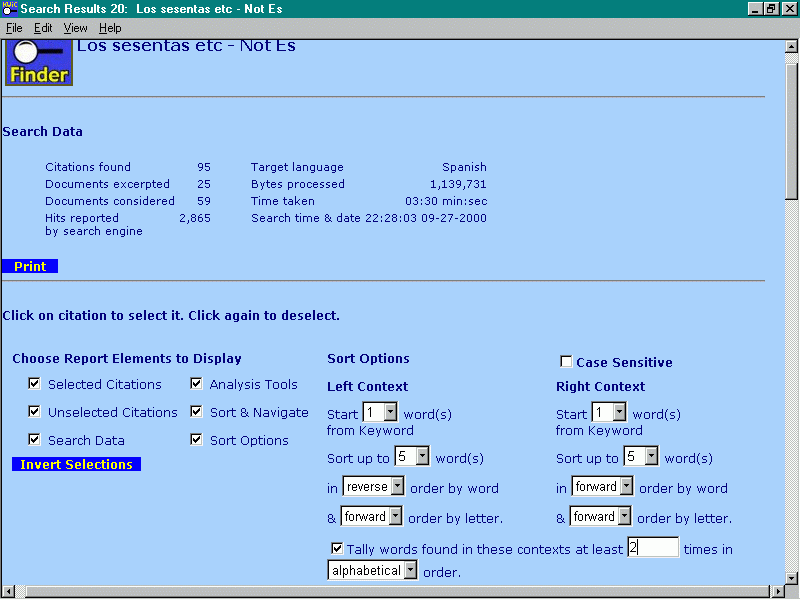The height and width of the screenshot is (600, 800).
Task: Click the 'Left Context' heading
Action: click(367, 386)
